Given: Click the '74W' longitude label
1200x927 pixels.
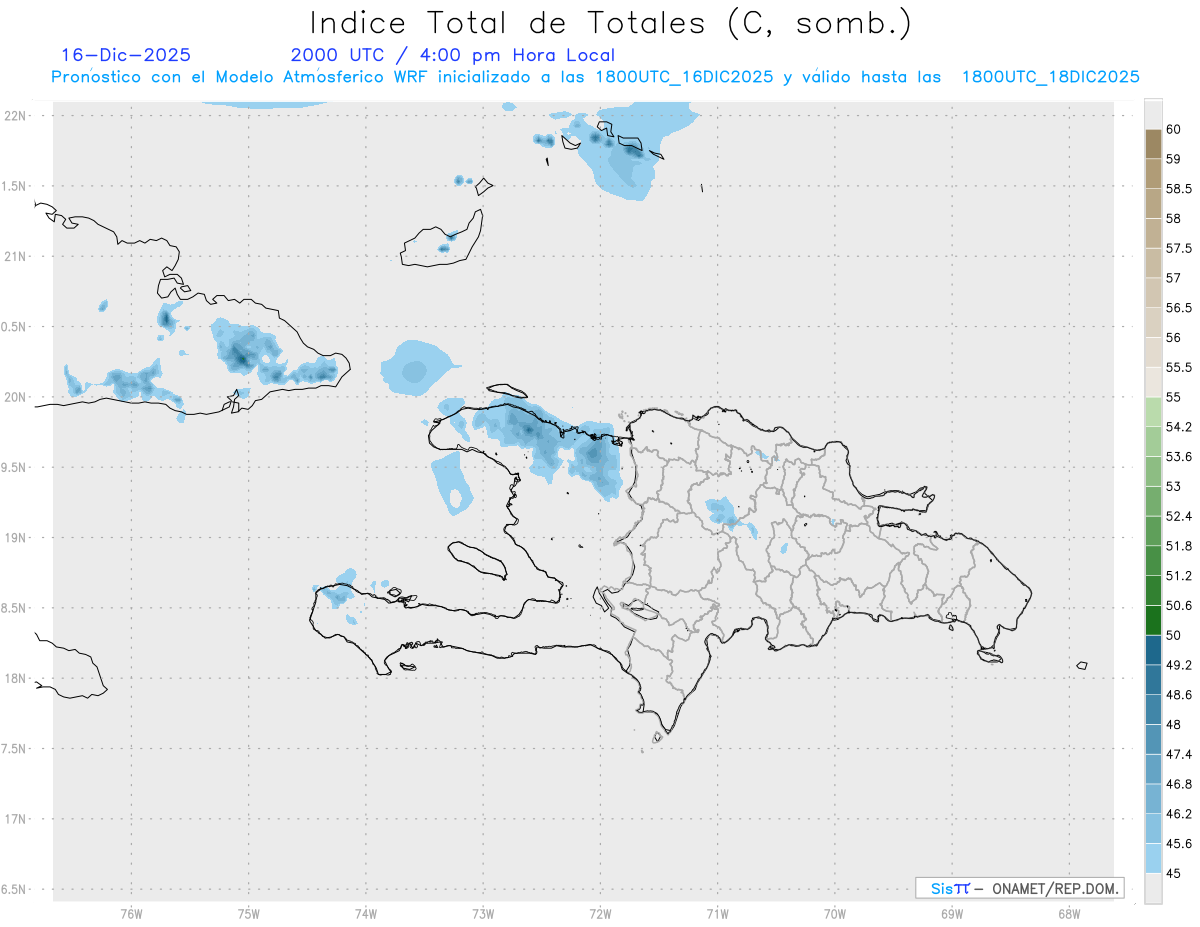Looking at the screenshot, I should (x=366, y=913).
